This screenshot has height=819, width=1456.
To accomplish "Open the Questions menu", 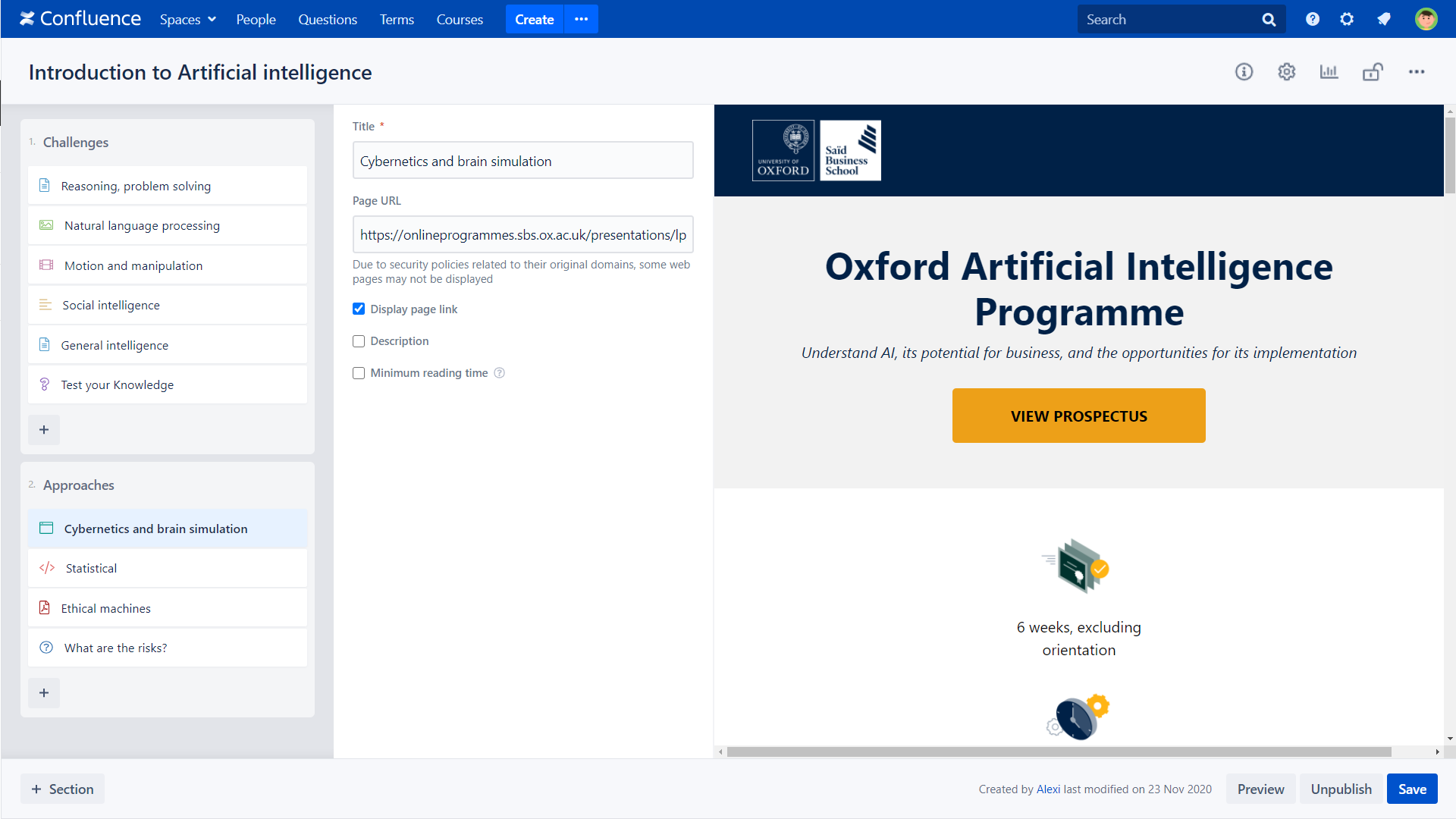I will [328, 20].
